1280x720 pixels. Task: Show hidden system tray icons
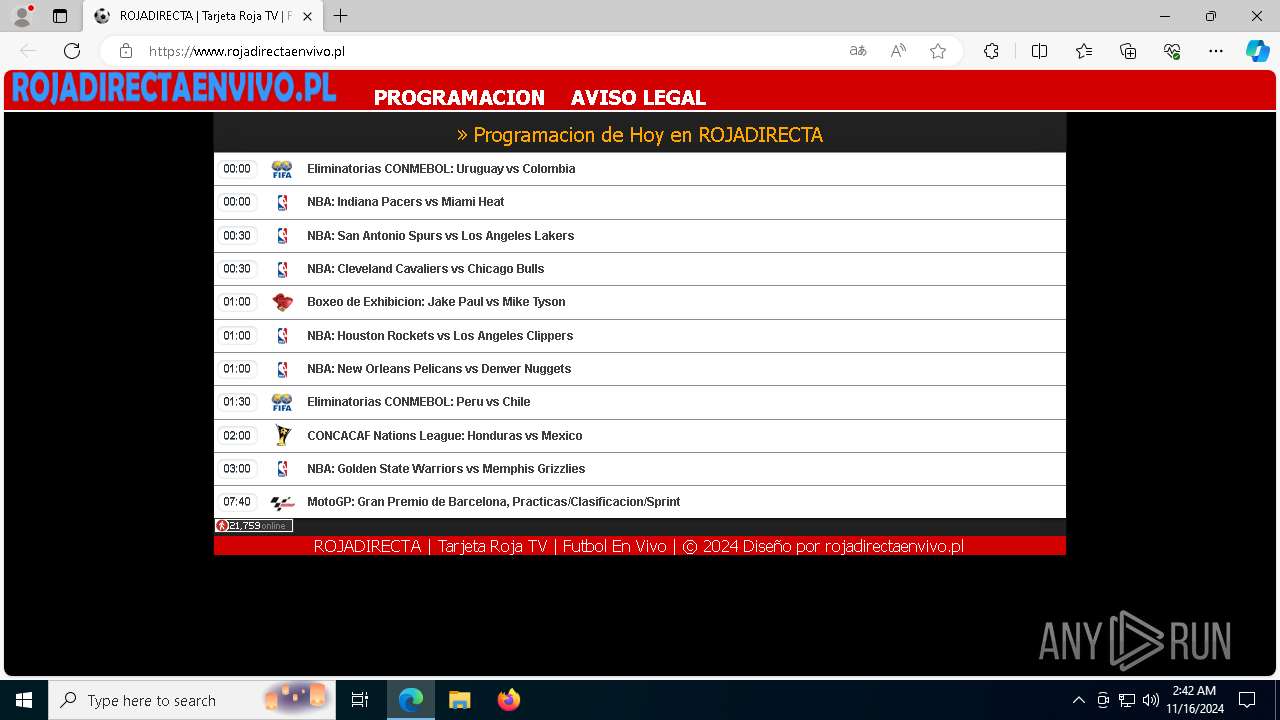point(1078,700)
